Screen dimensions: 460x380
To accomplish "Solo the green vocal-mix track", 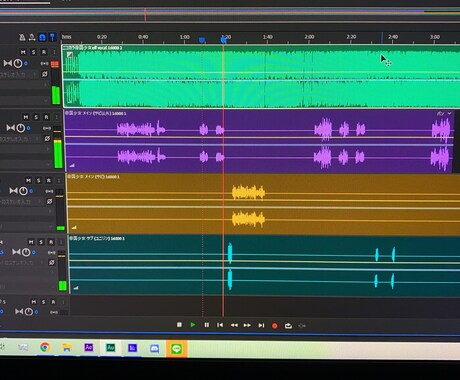I will tap(33, 52).
